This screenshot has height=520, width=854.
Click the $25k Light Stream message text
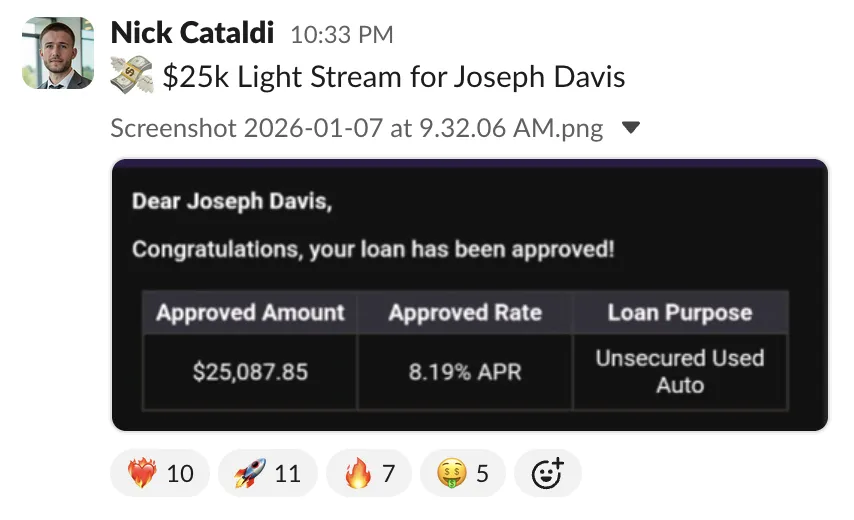[393, 77]
